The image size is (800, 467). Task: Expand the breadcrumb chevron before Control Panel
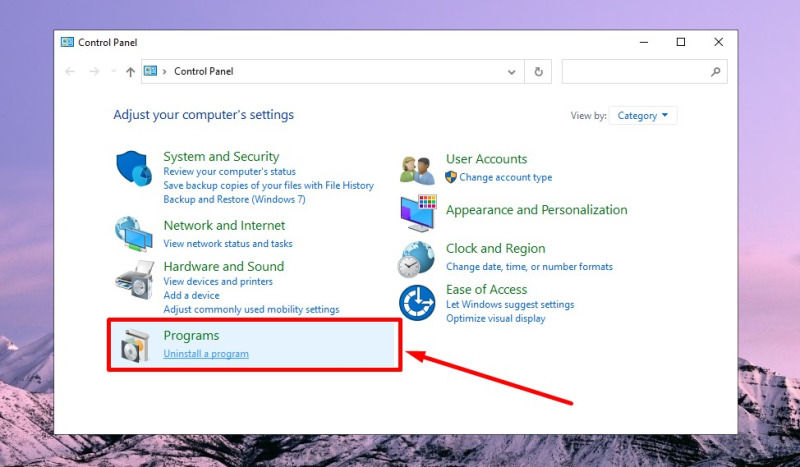pos(165,72)
